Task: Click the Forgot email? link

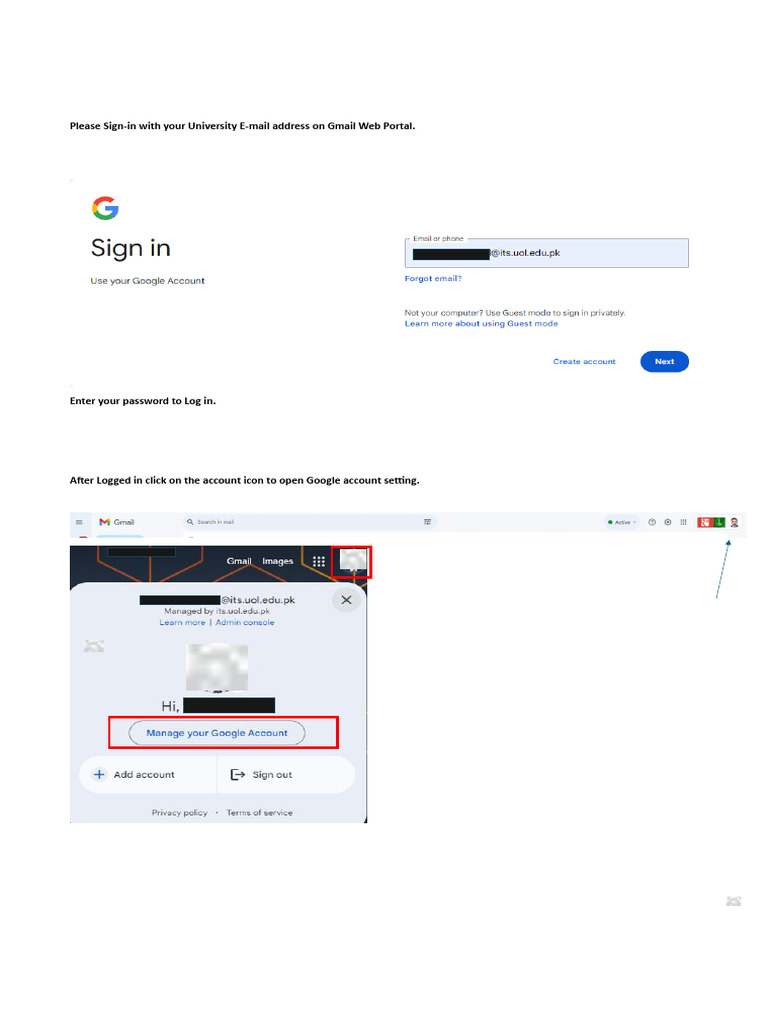Action: pos(433,278)
